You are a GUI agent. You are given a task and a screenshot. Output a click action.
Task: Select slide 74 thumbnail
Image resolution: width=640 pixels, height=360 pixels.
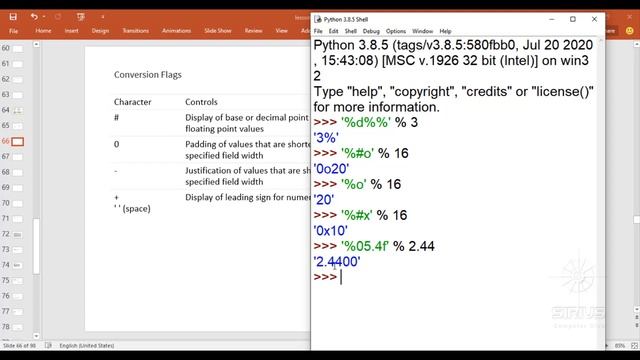[18, 265]
